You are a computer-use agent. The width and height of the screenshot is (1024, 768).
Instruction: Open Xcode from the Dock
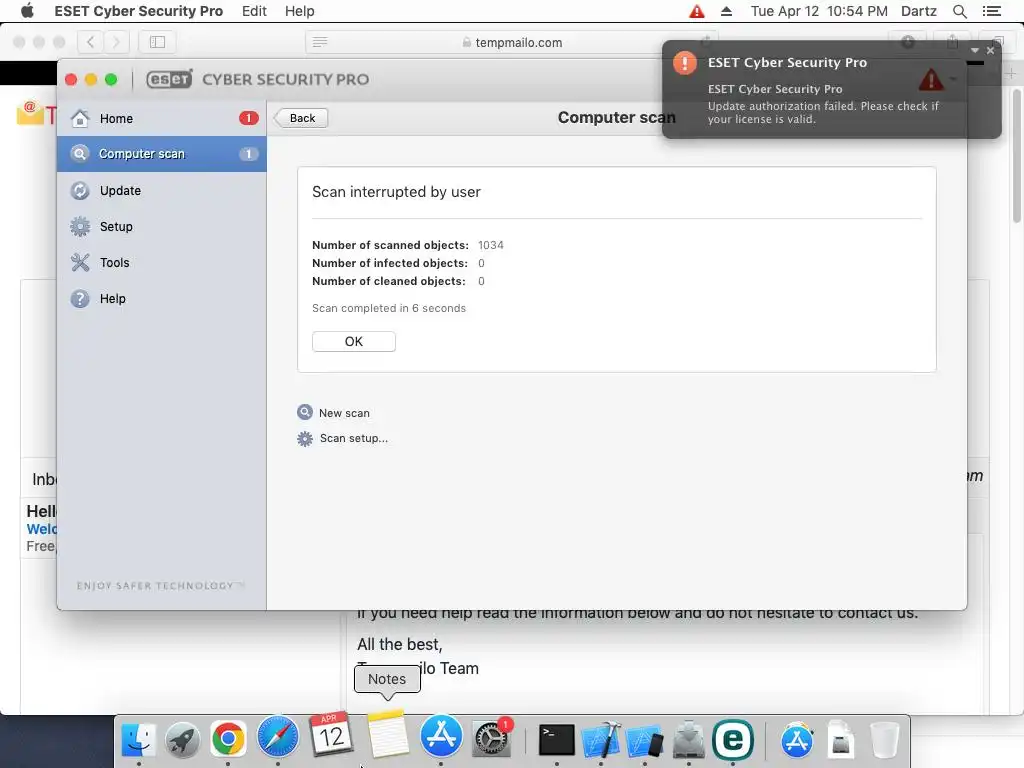click(x=601, y=739)
